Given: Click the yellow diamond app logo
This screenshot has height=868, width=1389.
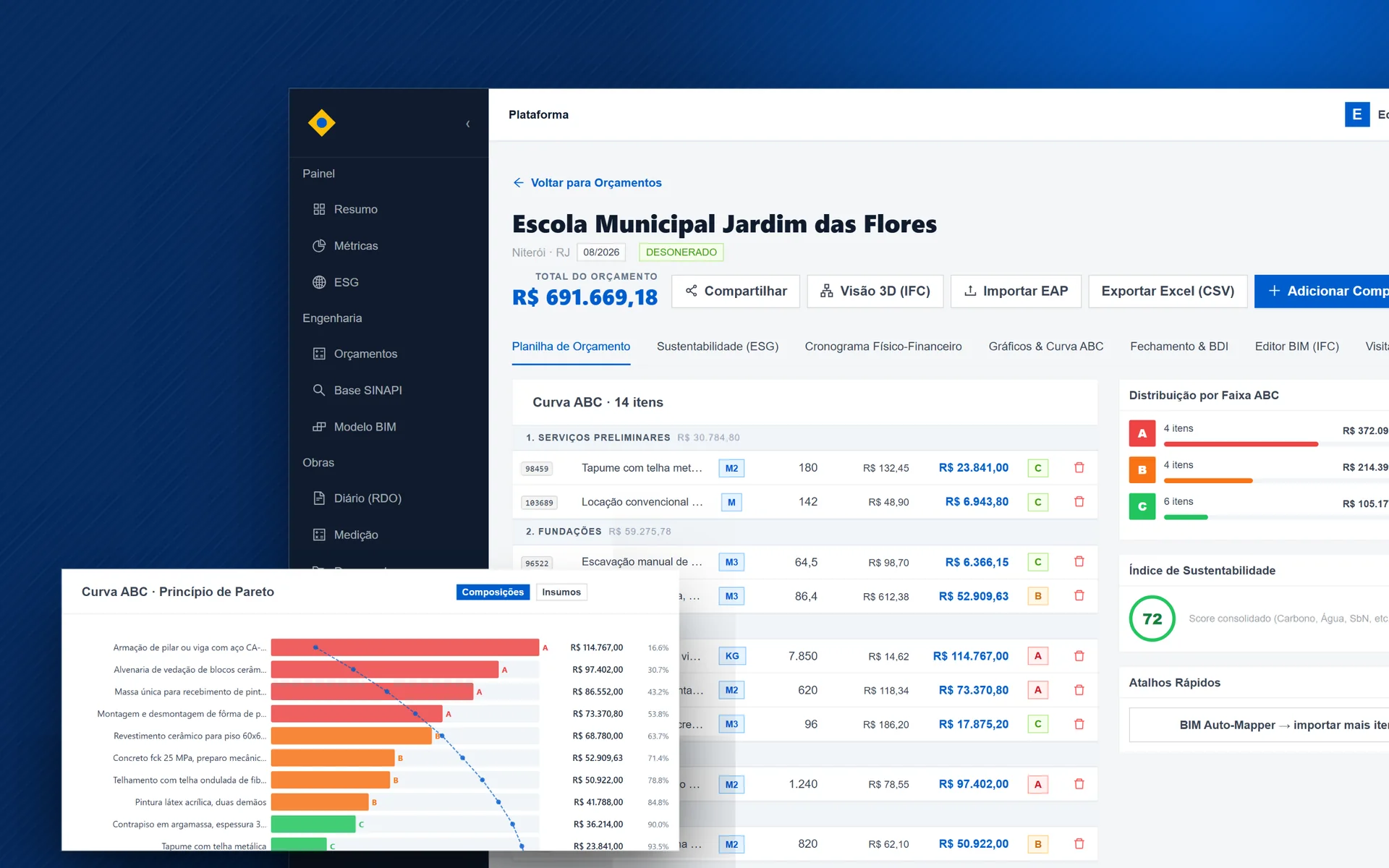Looking at the screenshot, I should coord(321,123).
